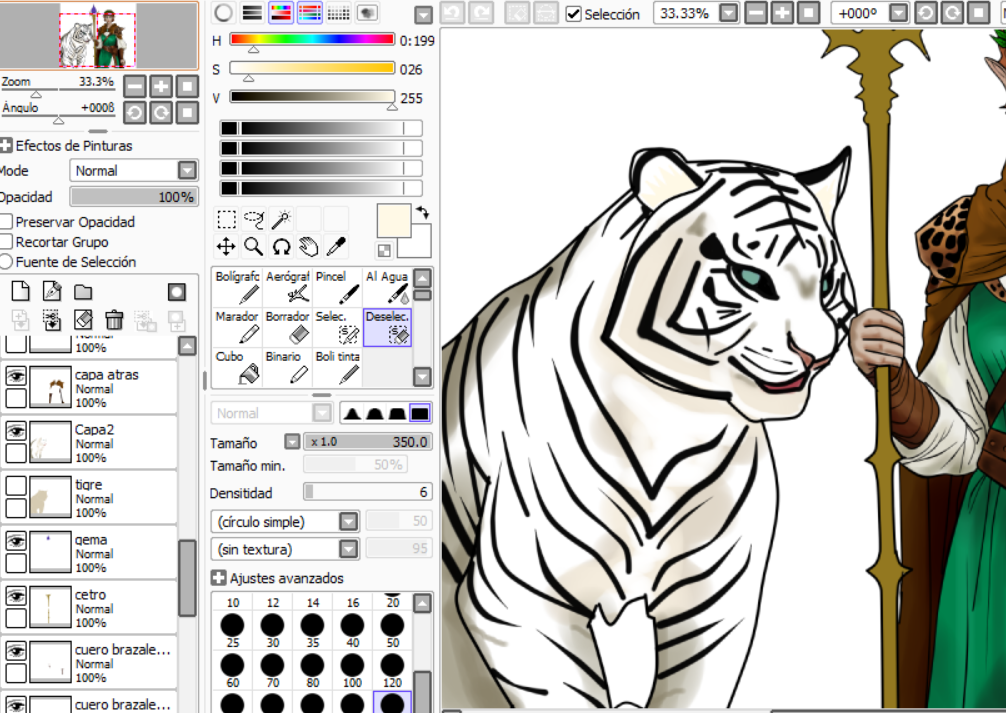Open the zoom percentage 33.33% dropdown
Image resolution: width=1006 pixels, height=713 pixels.
[728, 13]
